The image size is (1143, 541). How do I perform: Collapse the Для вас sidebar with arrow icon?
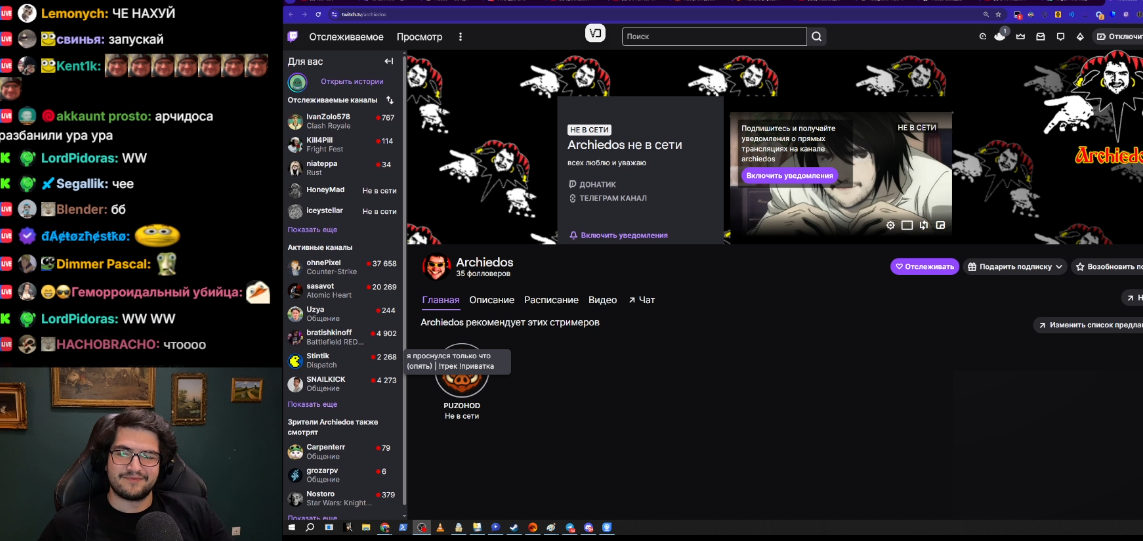[389, 61]
